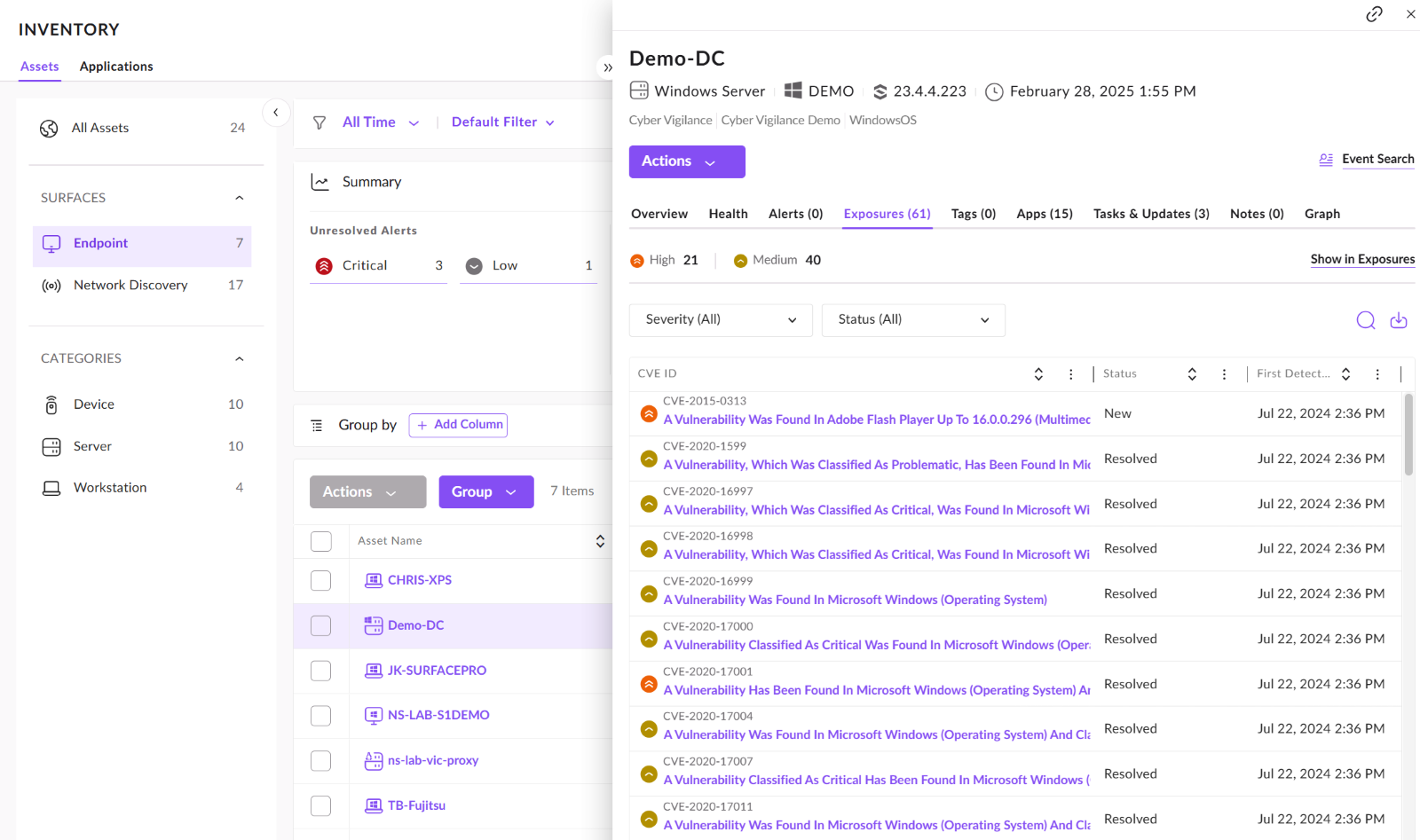The height and width of the screenshot is (840, 1420).
Task: Open the Overview tab
Action: (x=659, y=214)
